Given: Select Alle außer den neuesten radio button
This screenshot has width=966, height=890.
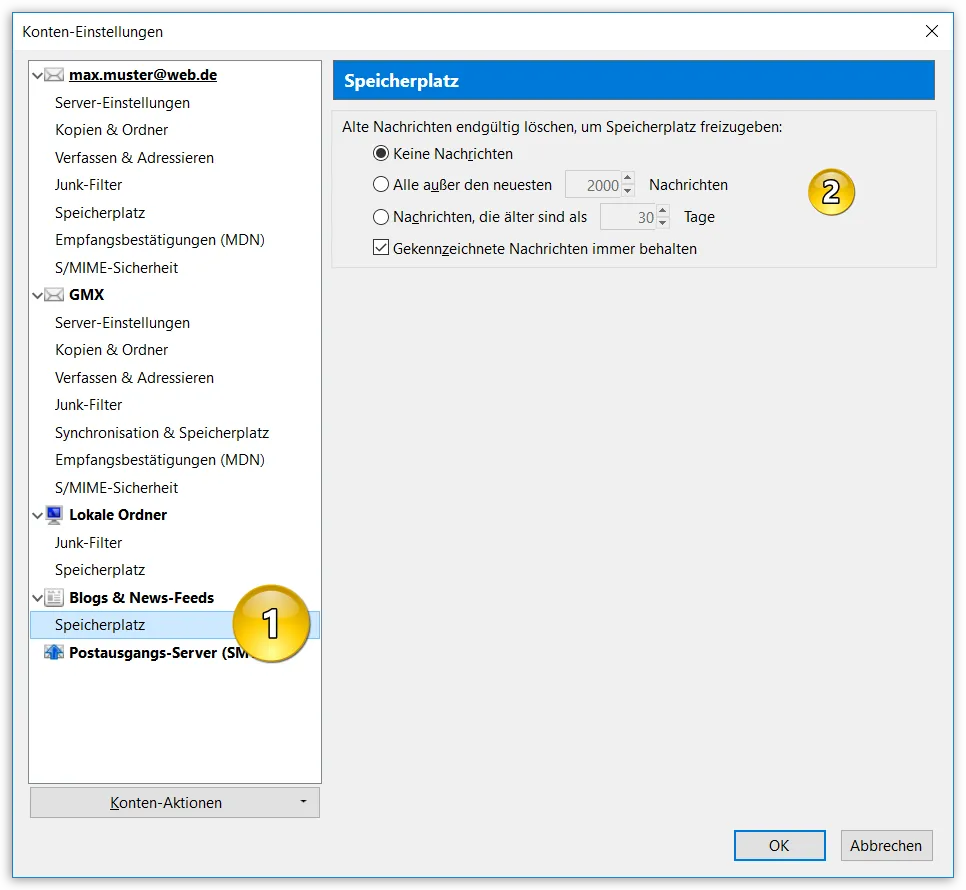Looking at the screenshot, I should [x=381, y=184].
